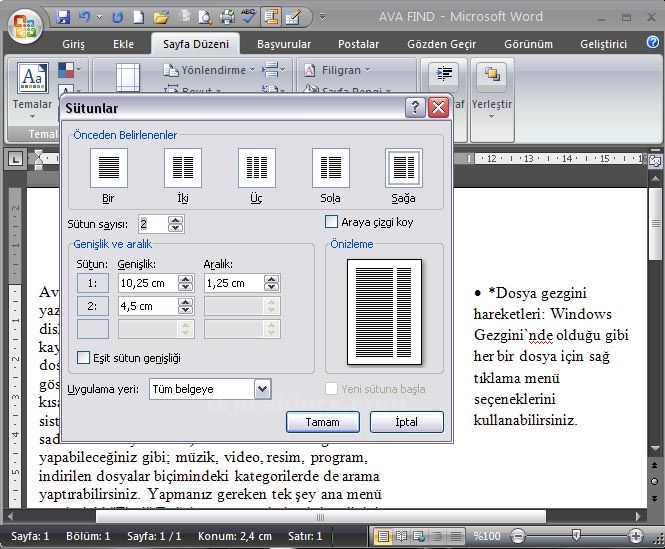Customize quick access toolbar dropdown
Viewport: 665px width, 549px height.
click(x=323, y=17)
